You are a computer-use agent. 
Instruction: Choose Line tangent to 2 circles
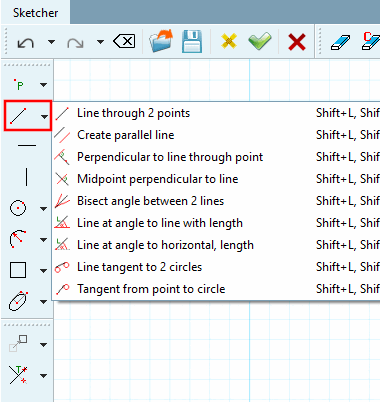pyautogui.click(x=216, y=267)
